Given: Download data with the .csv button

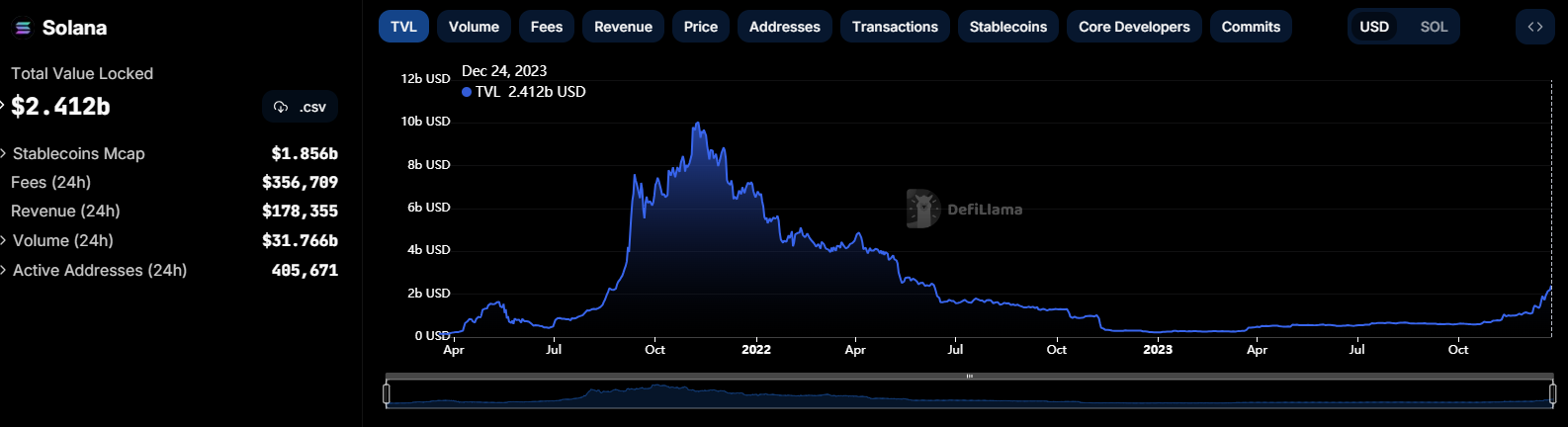Looking at the screenshot, I should [301, 107].
